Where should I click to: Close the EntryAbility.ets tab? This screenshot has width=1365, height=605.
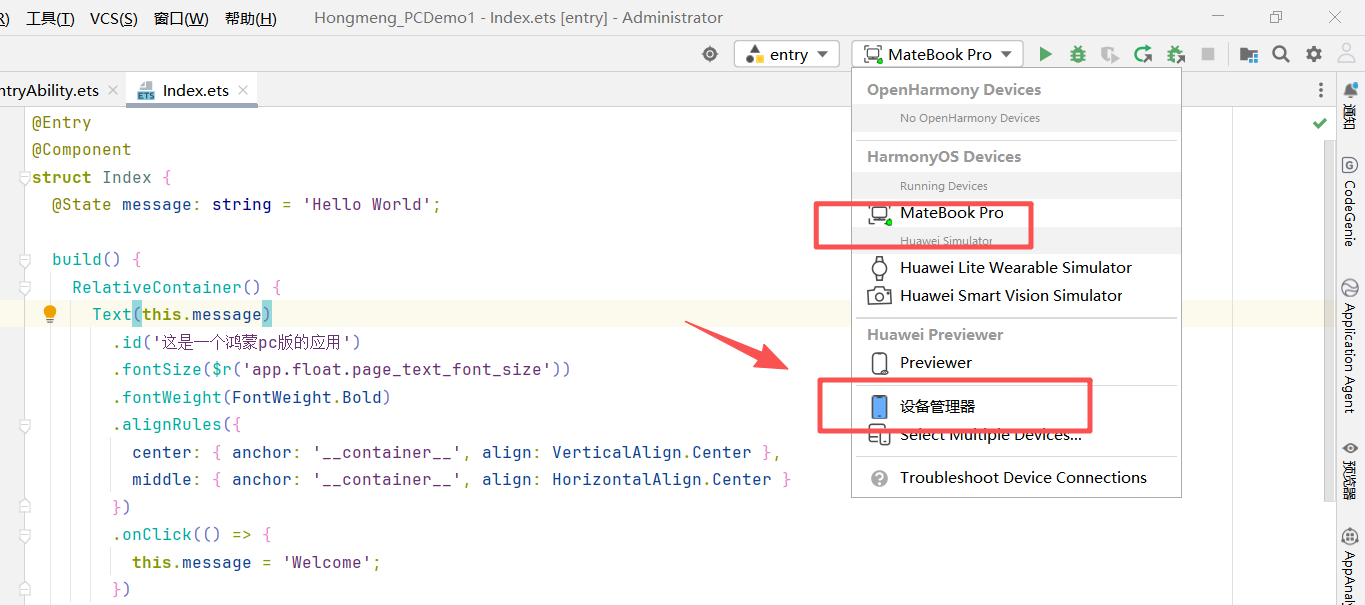click(113, 90)
